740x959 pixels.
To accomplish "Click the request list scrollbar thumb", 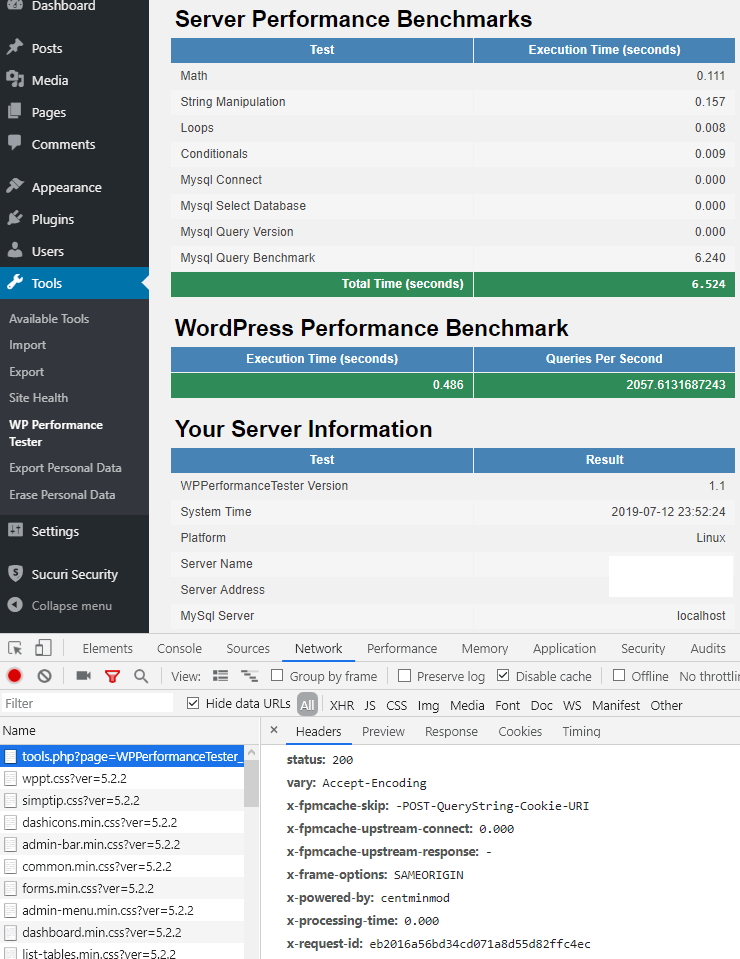I will [x=251, y=784].
